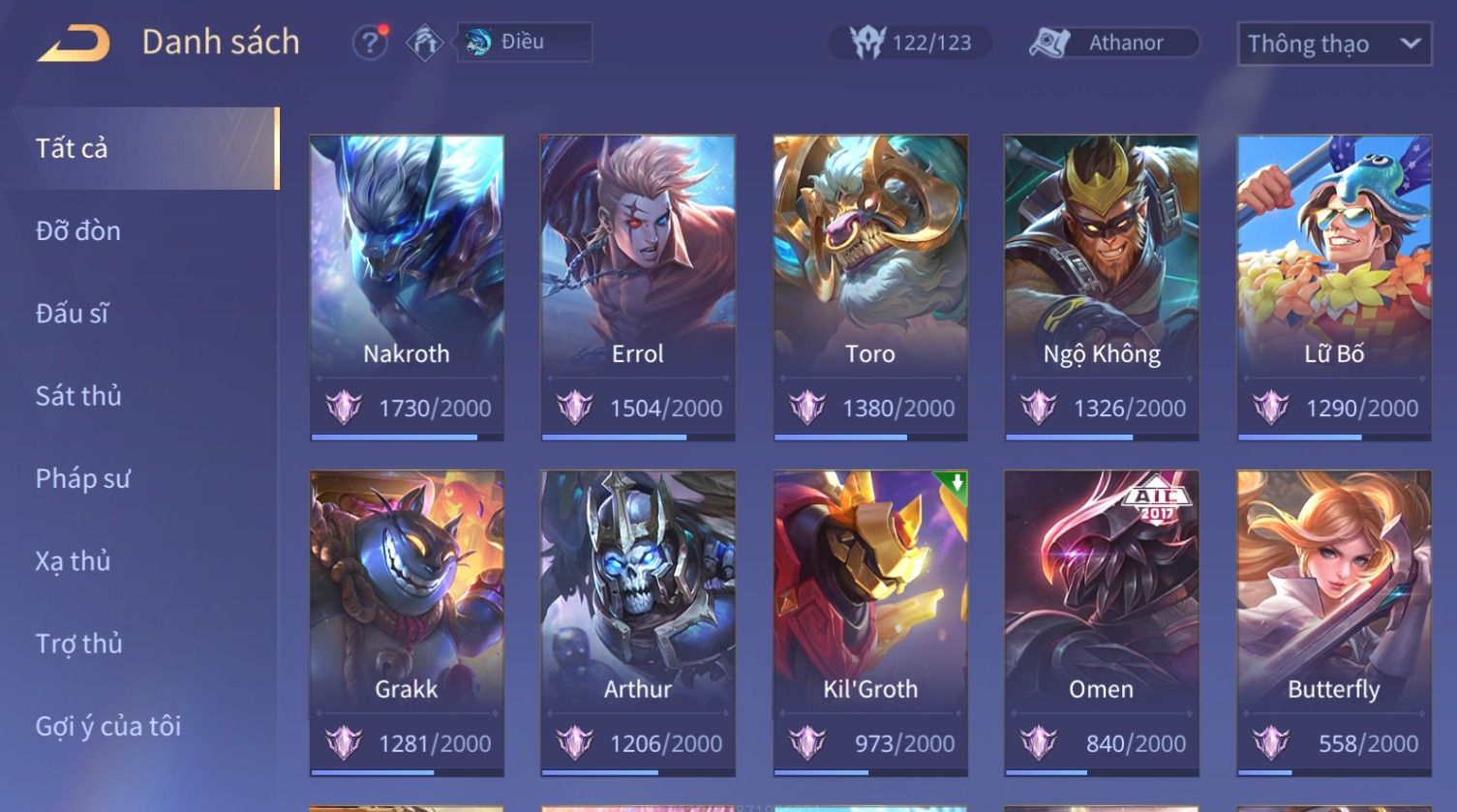This screenshot has height=812, width=1457.
Task: Click the chevron arrow beside Thông thạo
Action: tap(1411, 44)
